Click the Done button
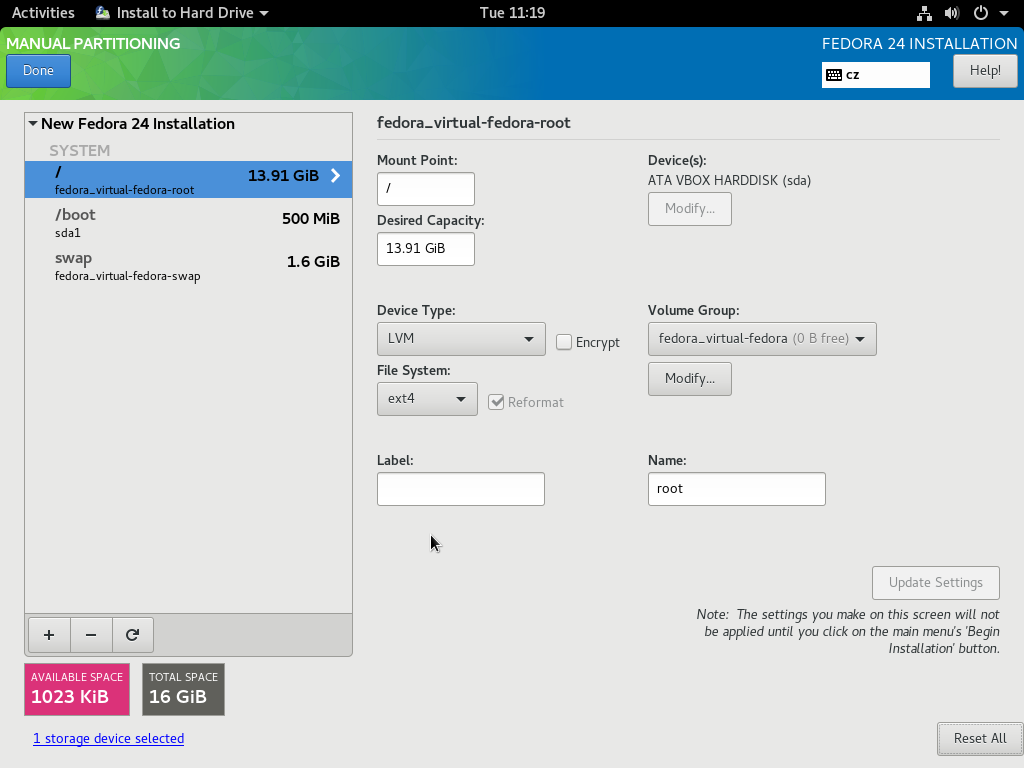Viewport: 1024px width, 768px height. click(38, 71)
